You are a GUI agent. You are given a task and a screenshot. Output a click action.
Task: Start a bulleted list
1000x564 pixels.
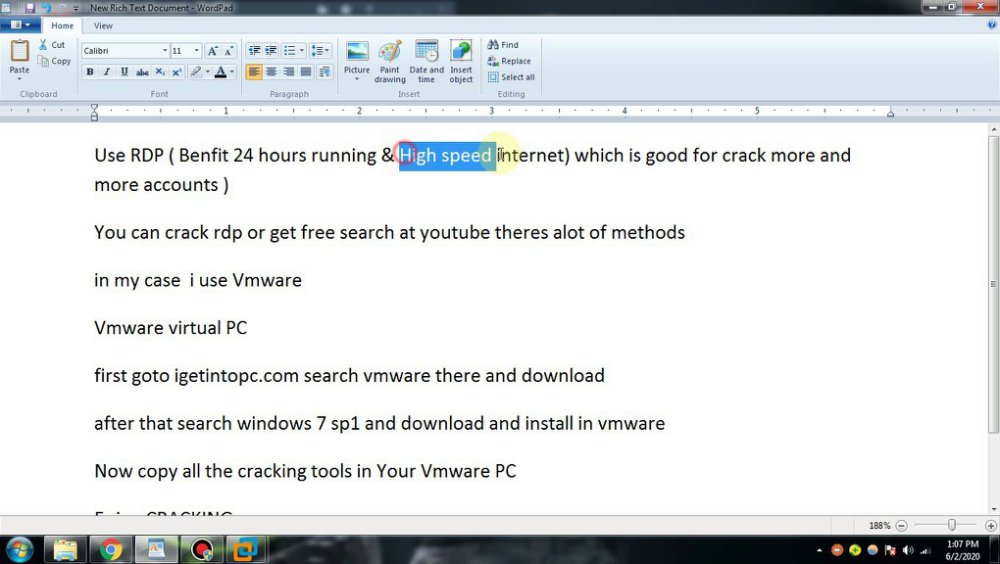click(290, 50)
